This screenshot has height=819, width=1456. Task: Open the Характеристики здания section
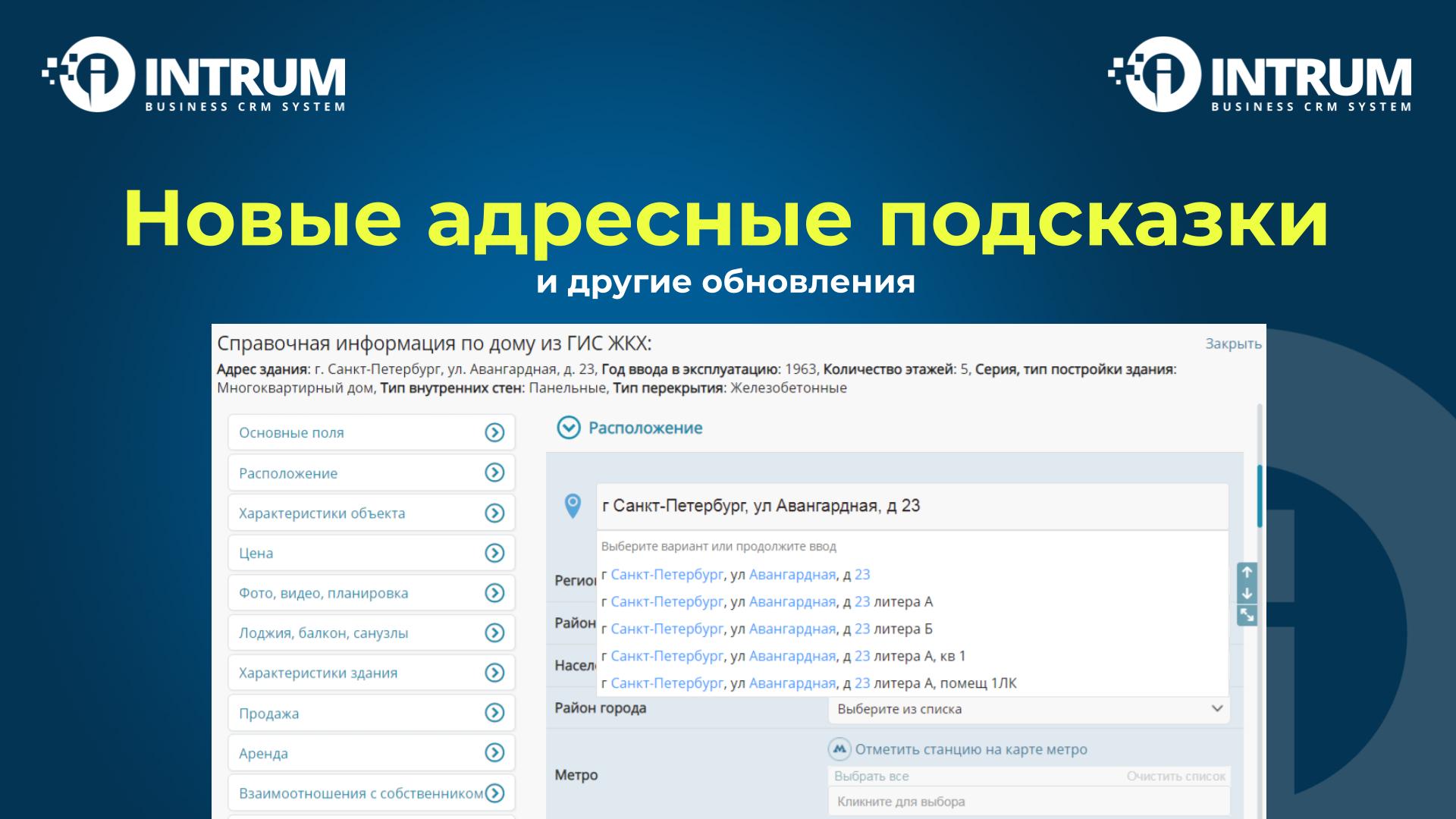coord(372,673)
